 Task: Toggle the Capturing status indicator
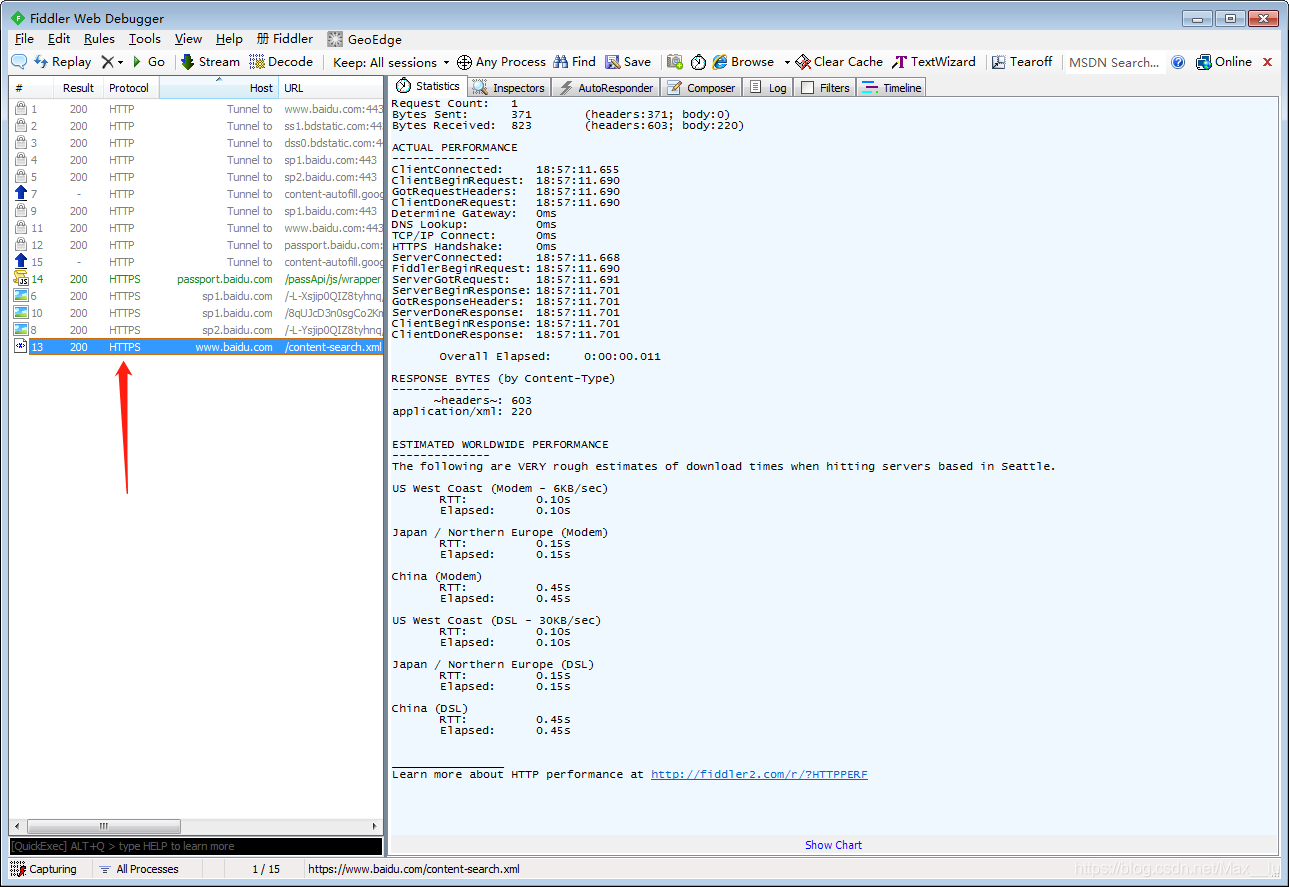[x=44, y=869]
